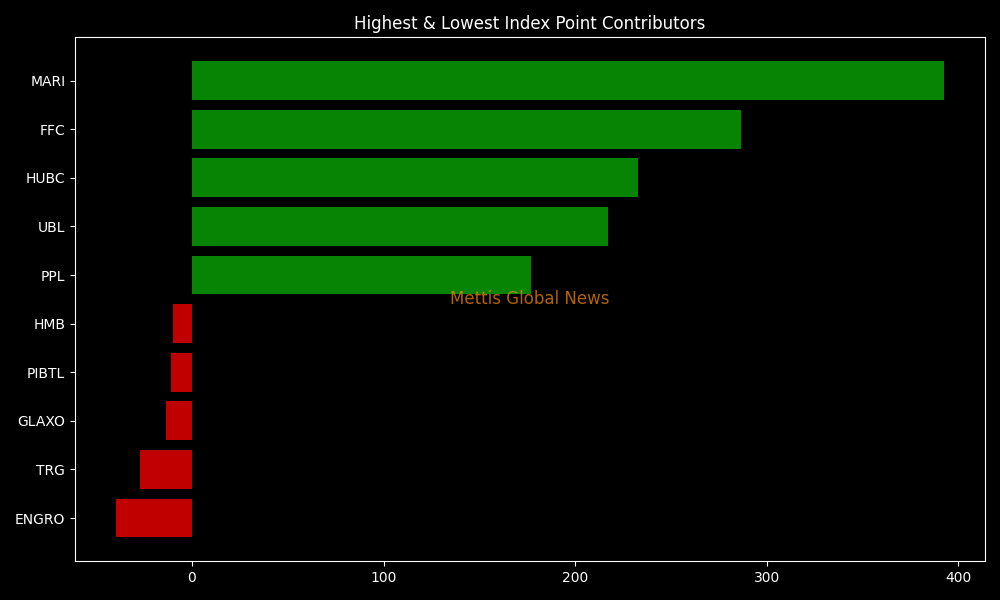Click the FFC y-axis label
This screenshot has width=1000, height=600.
[x=52, y=130]
